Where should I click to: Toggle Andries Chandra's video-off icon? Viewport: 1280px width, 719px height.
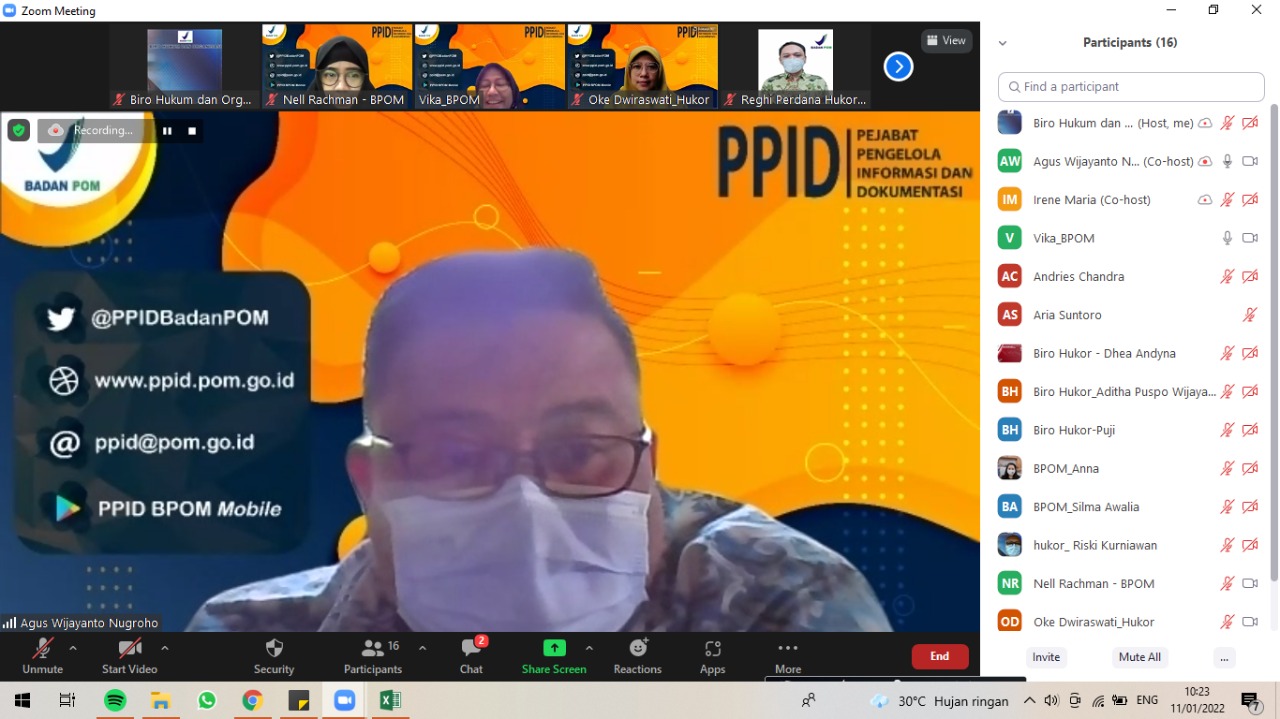pyautogui.click(x=1250, y=277)
